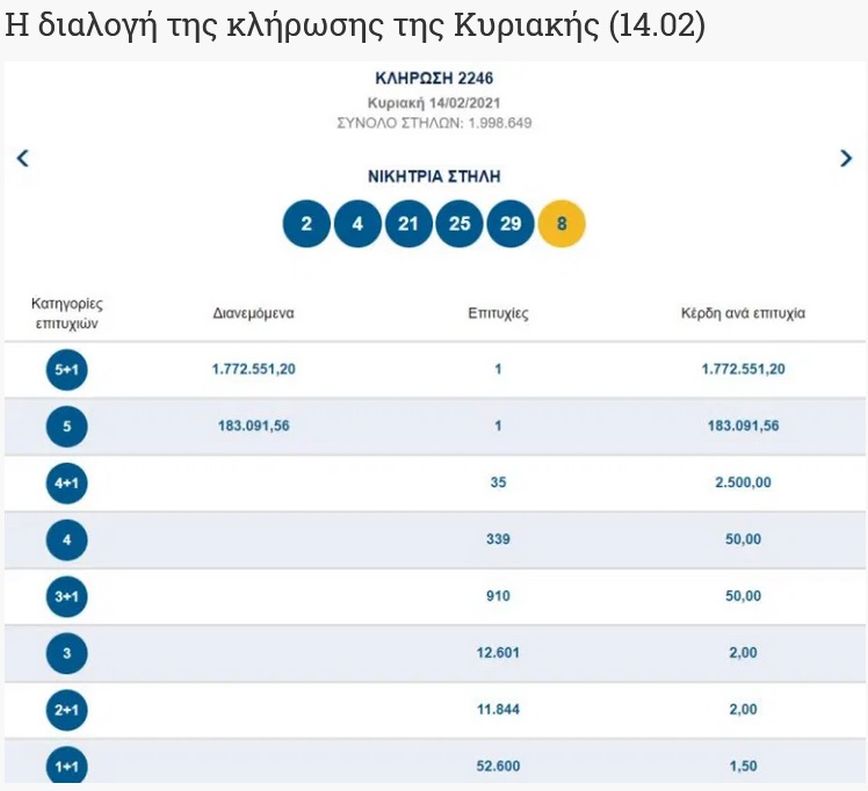This screenshot has height=791, width=868.
Task: Click the Κατηγορίες επιτυχιών column header
Action: (x=67, y=313)
